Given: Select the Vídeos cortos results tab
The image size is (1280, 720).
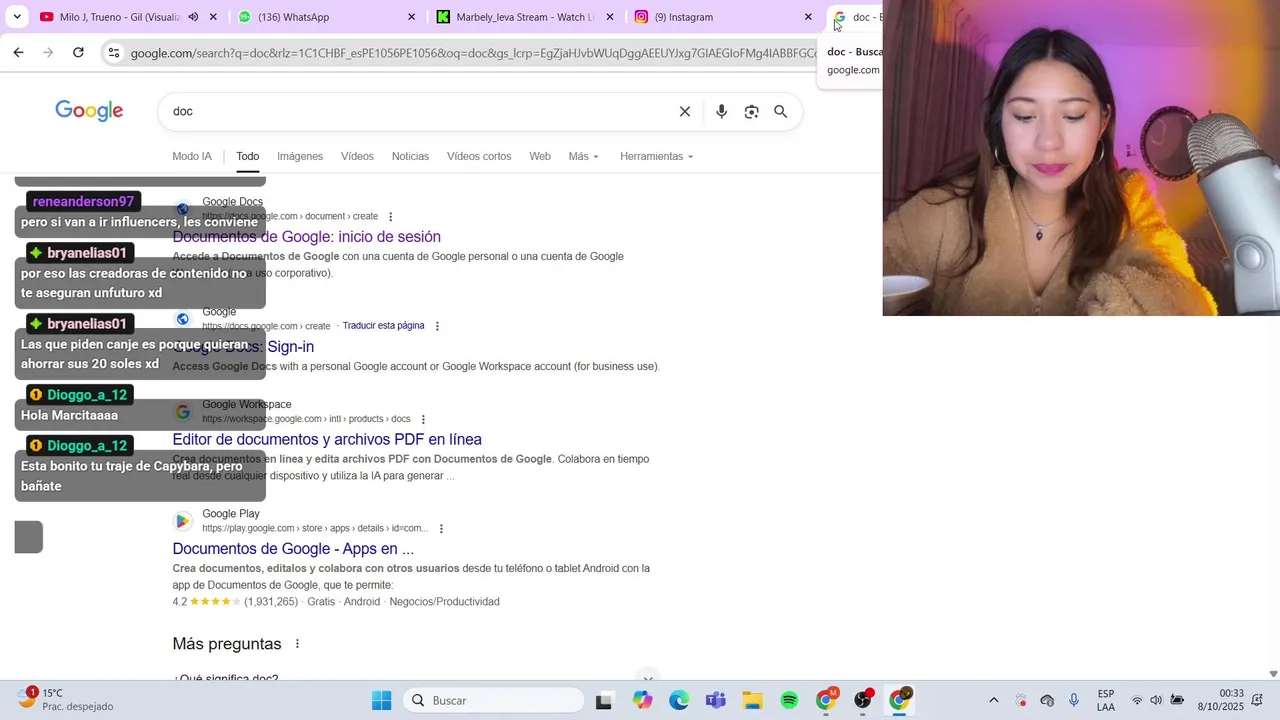Looking at the screenshot, I should (x=479, y=156).
